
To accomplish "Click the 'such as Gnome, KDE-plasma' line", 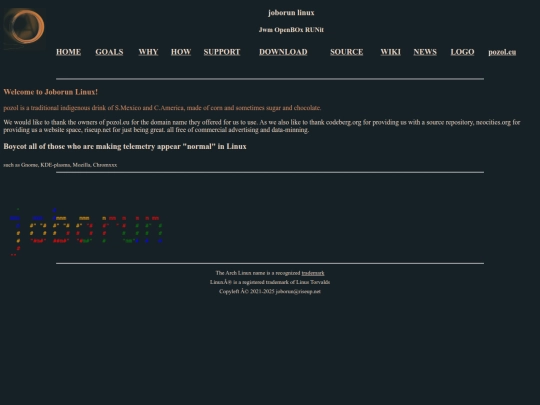I will [60, 165].
